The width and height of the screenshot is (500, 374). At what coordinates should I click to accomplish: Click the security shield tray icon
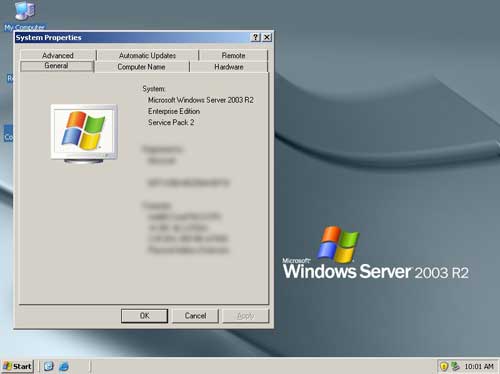[444, 366]
